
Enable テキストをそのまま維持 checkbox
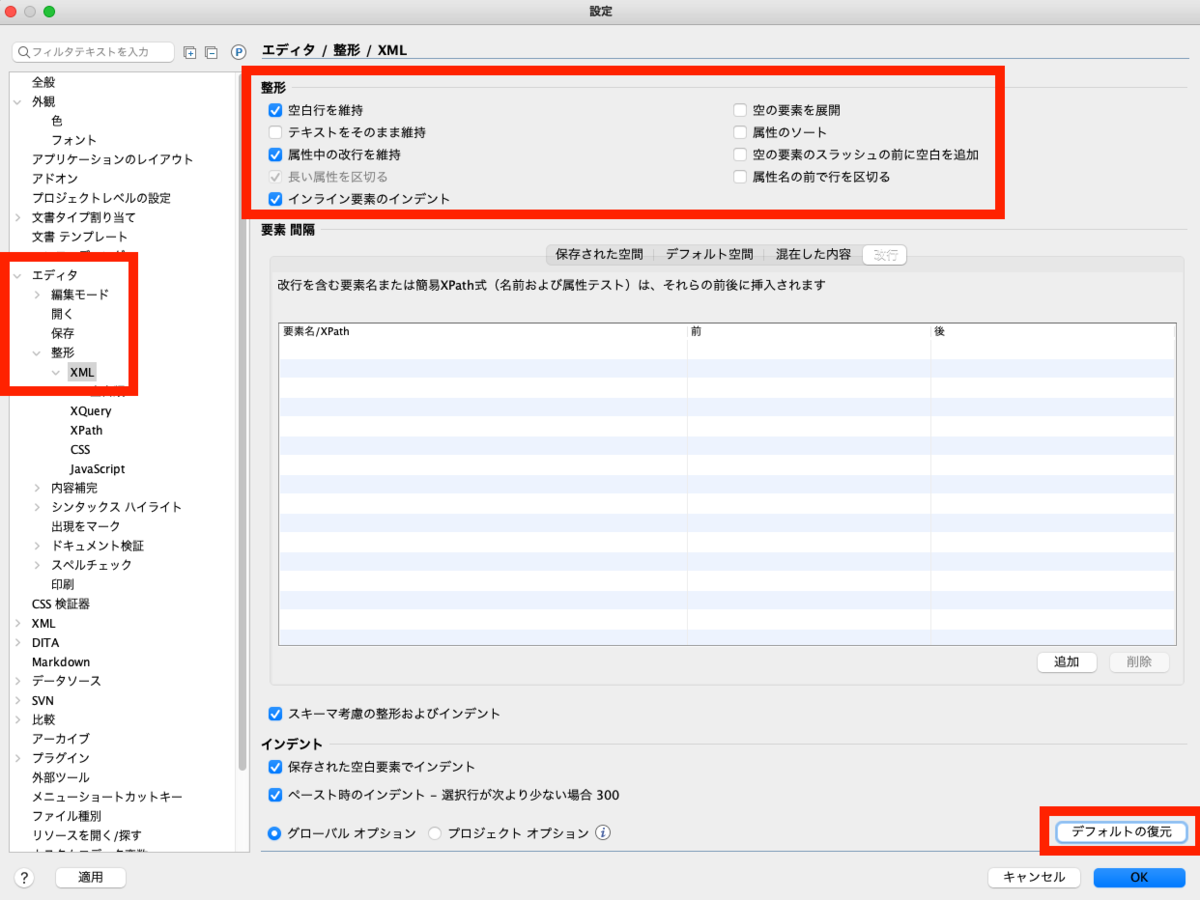pos(276,133)
